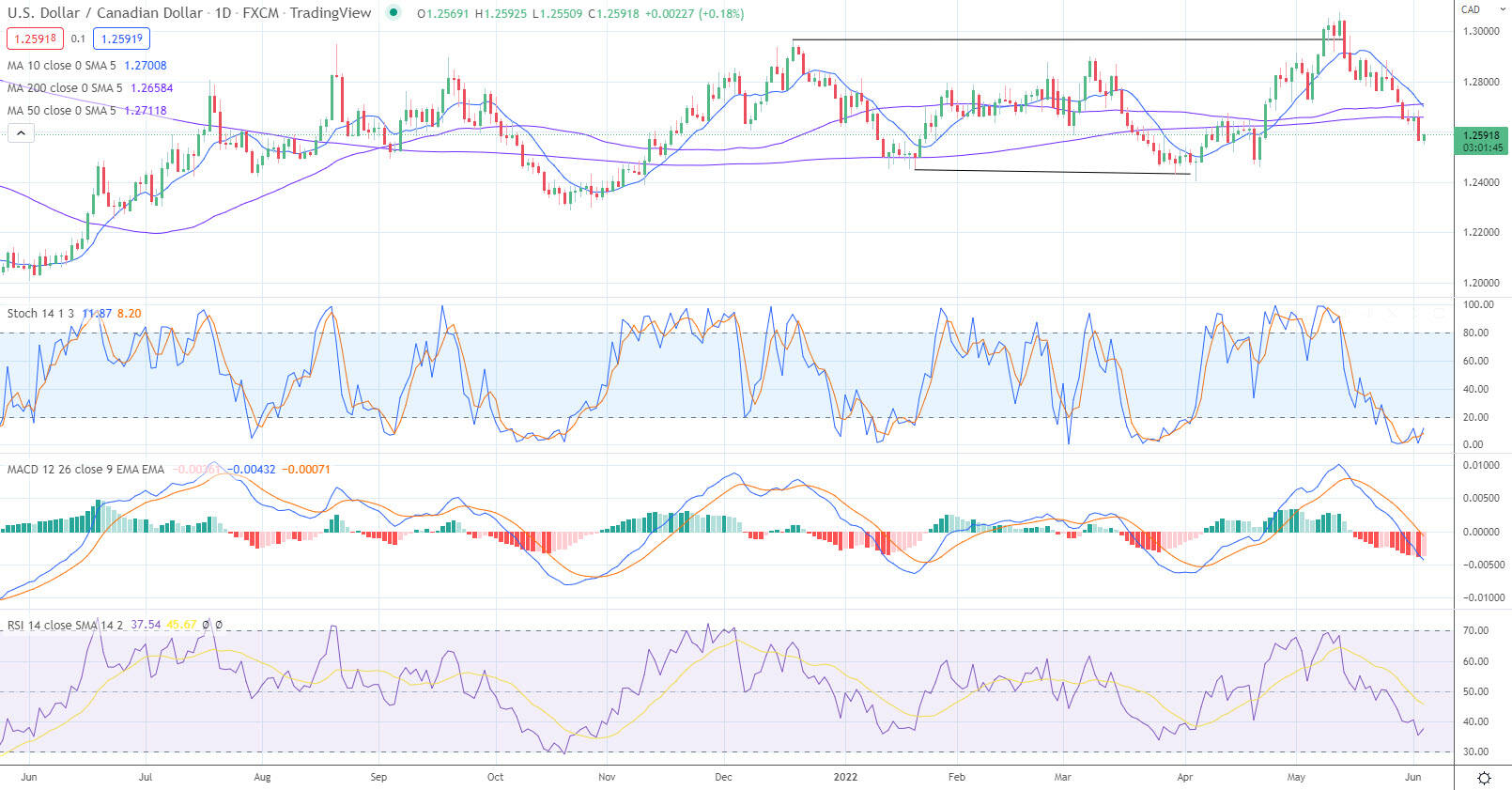1512x790 pixels.
Task: Click the Stoch value 11.87
Action: click(x=97, y=314)
